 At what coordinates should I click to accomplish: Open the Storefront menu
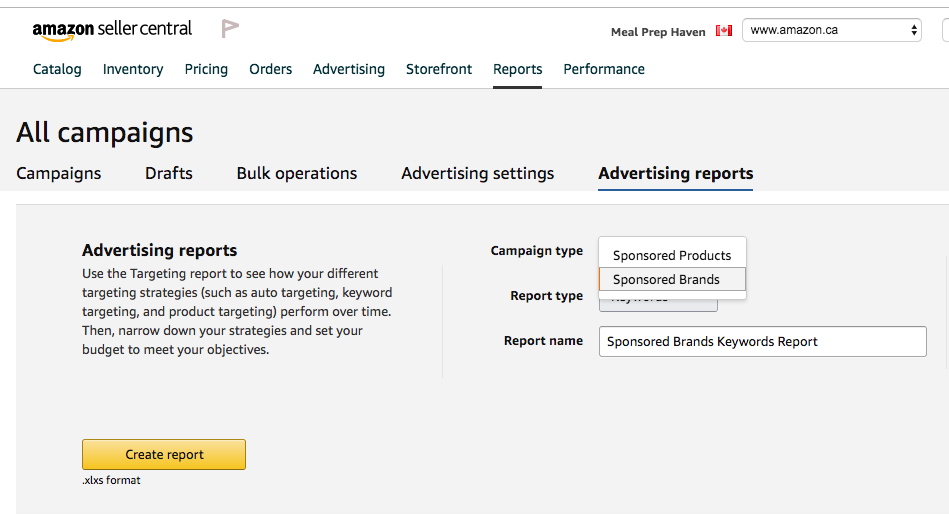439,69
